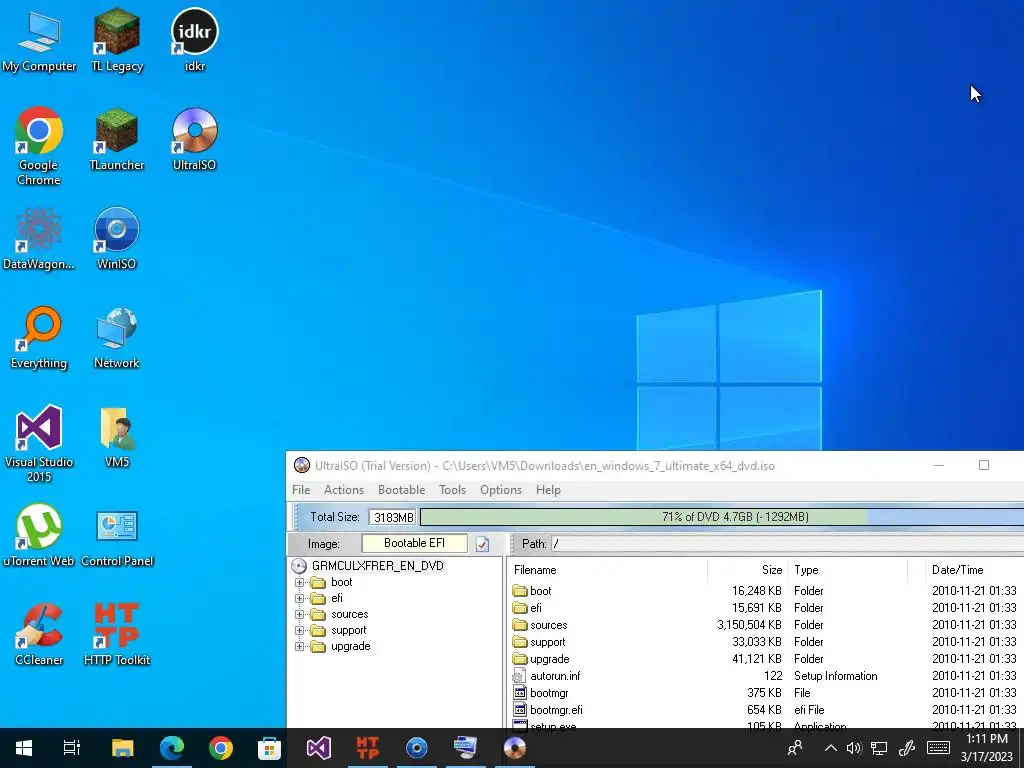The height and width of the screenshot is (768, 1024).
Task: Launch WinISO desktop shortcut
Action: [x=116, y=238]
